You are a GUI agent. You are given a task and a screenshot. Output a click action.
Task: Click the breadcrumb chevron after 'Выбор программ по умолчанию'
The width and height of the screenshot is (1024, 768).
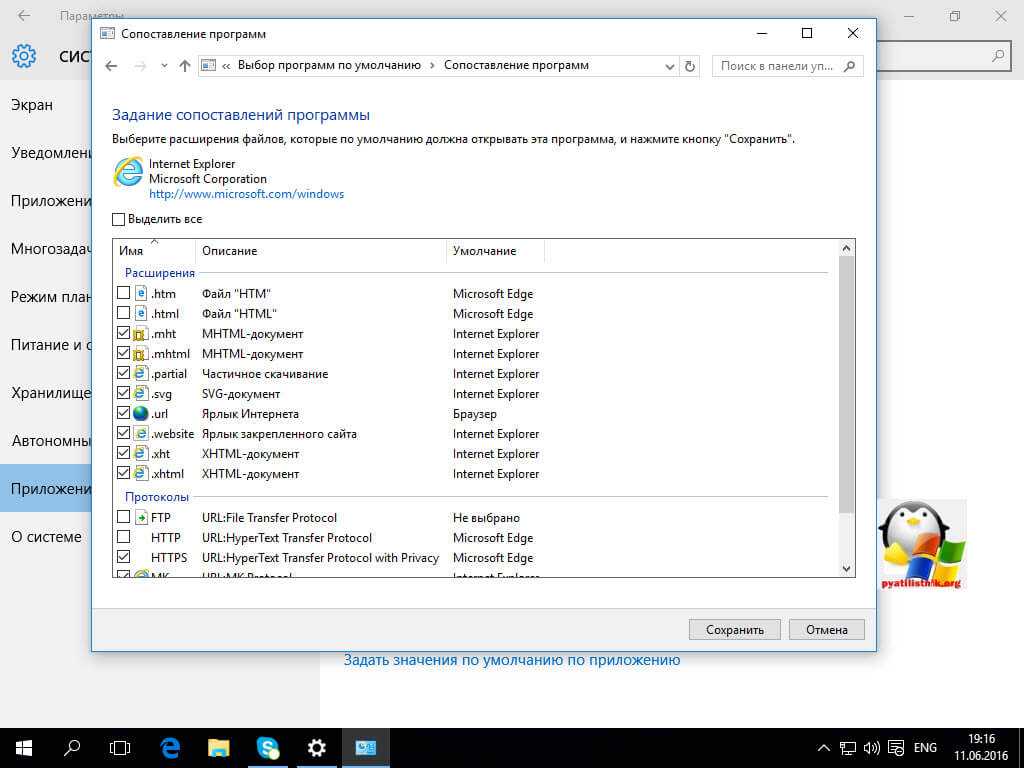point(432,66)
